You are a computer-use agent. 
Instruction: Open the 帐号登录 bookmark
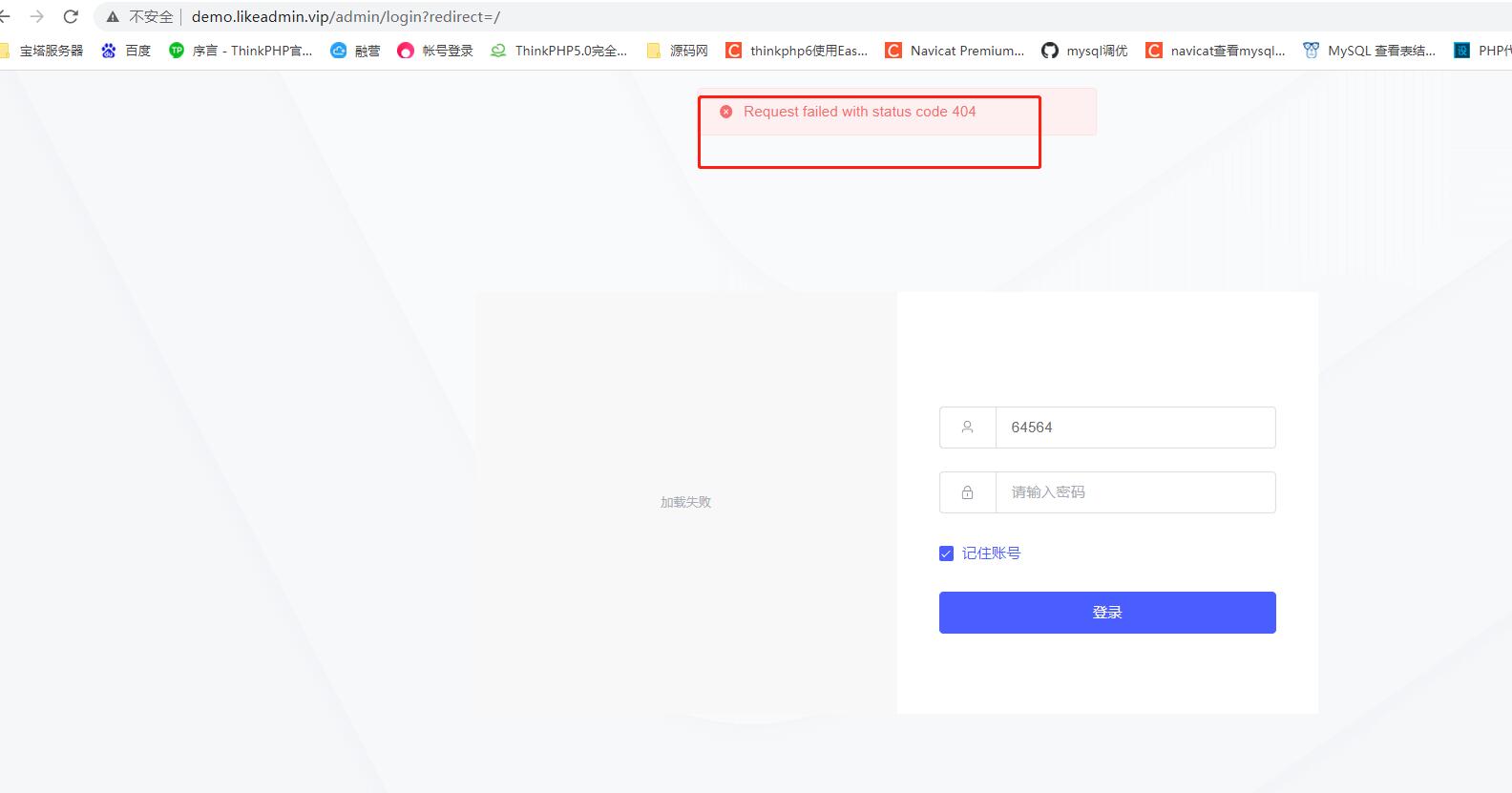click(435, 51)
